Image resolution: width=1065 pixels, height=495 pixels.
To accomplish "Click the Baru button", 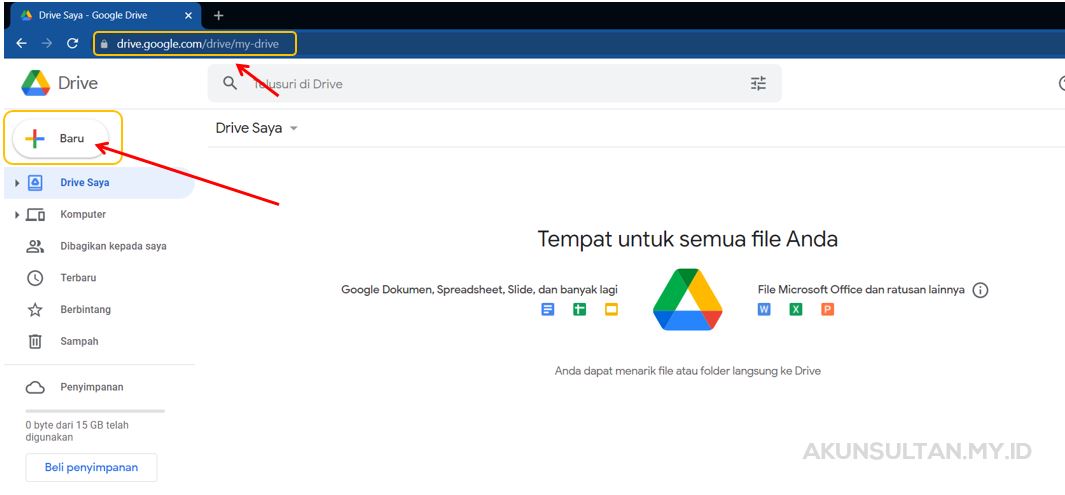I will (x=61, y=139).
